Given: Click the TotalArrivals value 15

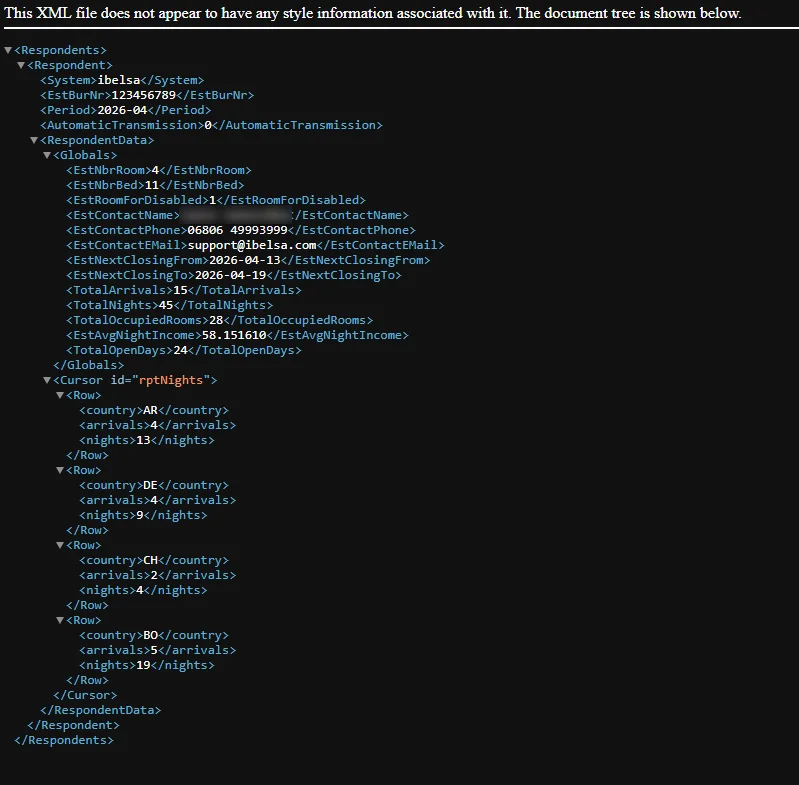Looking at the screenshot, I should click(180, 290).
